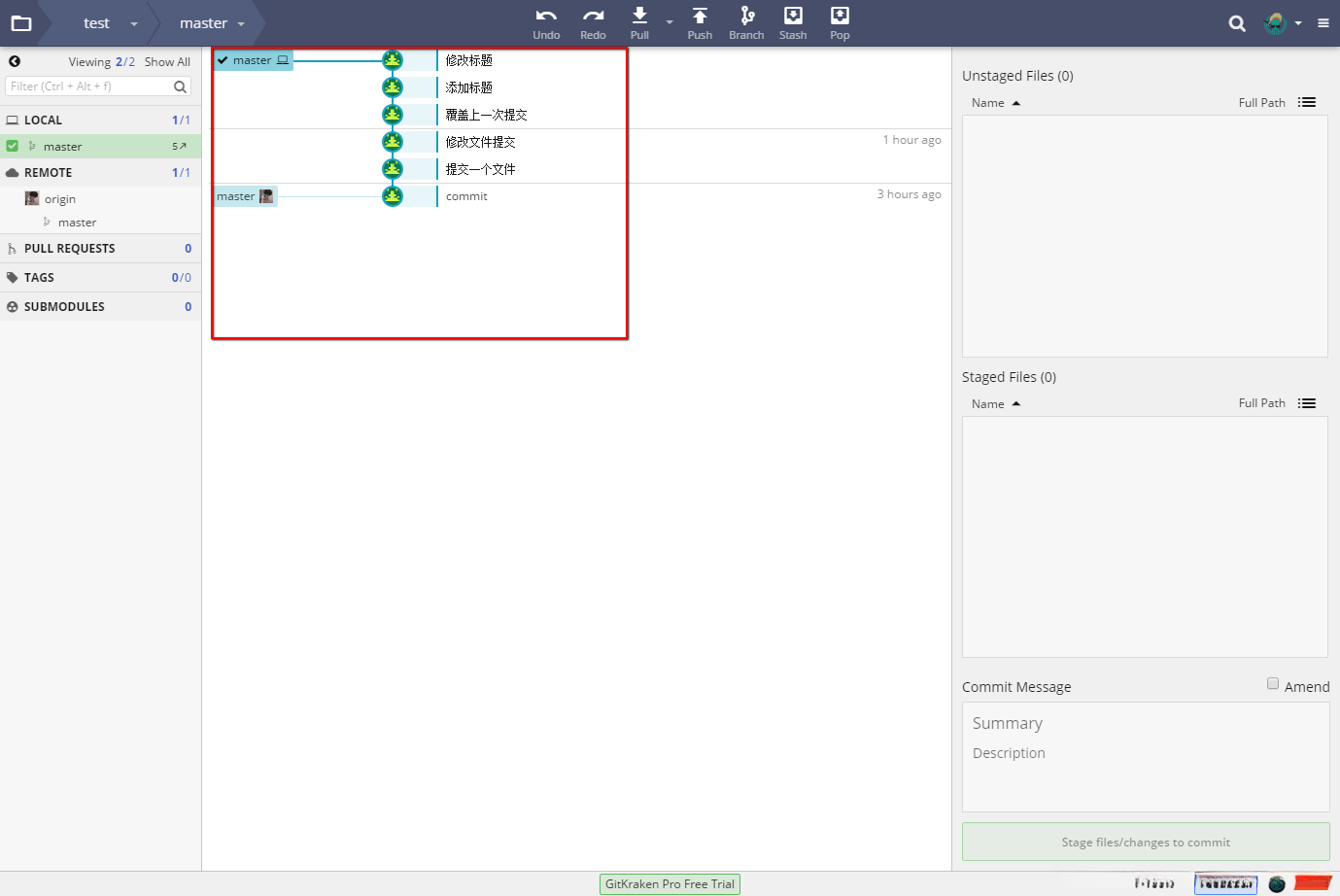Open Unstaged Files view options list icon

tap(1307, 102)
